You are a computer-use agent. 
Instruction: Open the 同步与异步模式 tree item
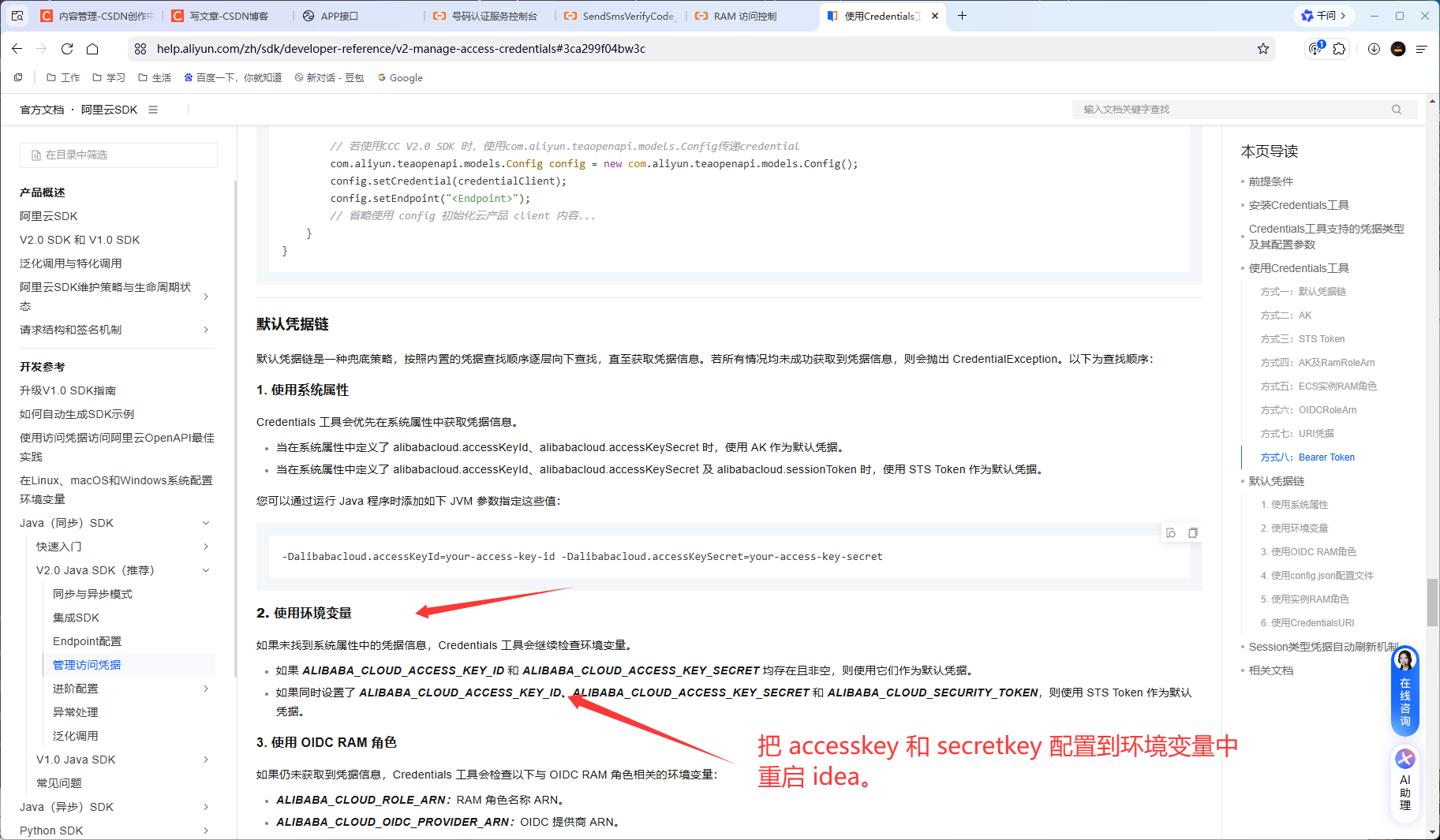92,594
